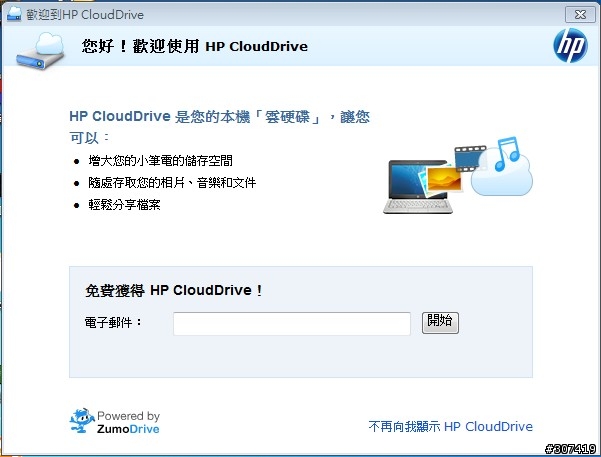
Task: Focus the 電子郵件 email input field
Action: coord(292,324)
